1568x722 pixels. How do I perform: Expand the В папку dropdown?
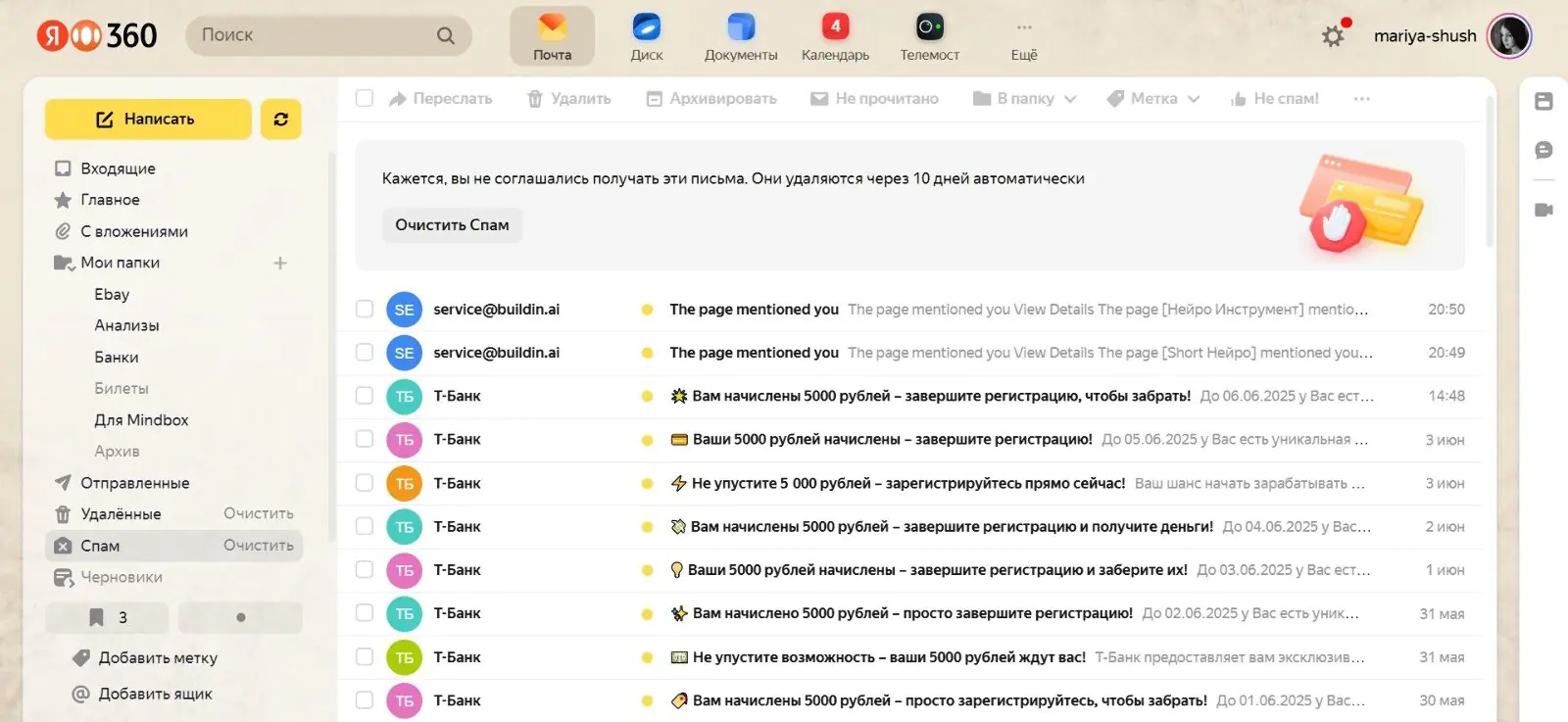[1025, 98]
